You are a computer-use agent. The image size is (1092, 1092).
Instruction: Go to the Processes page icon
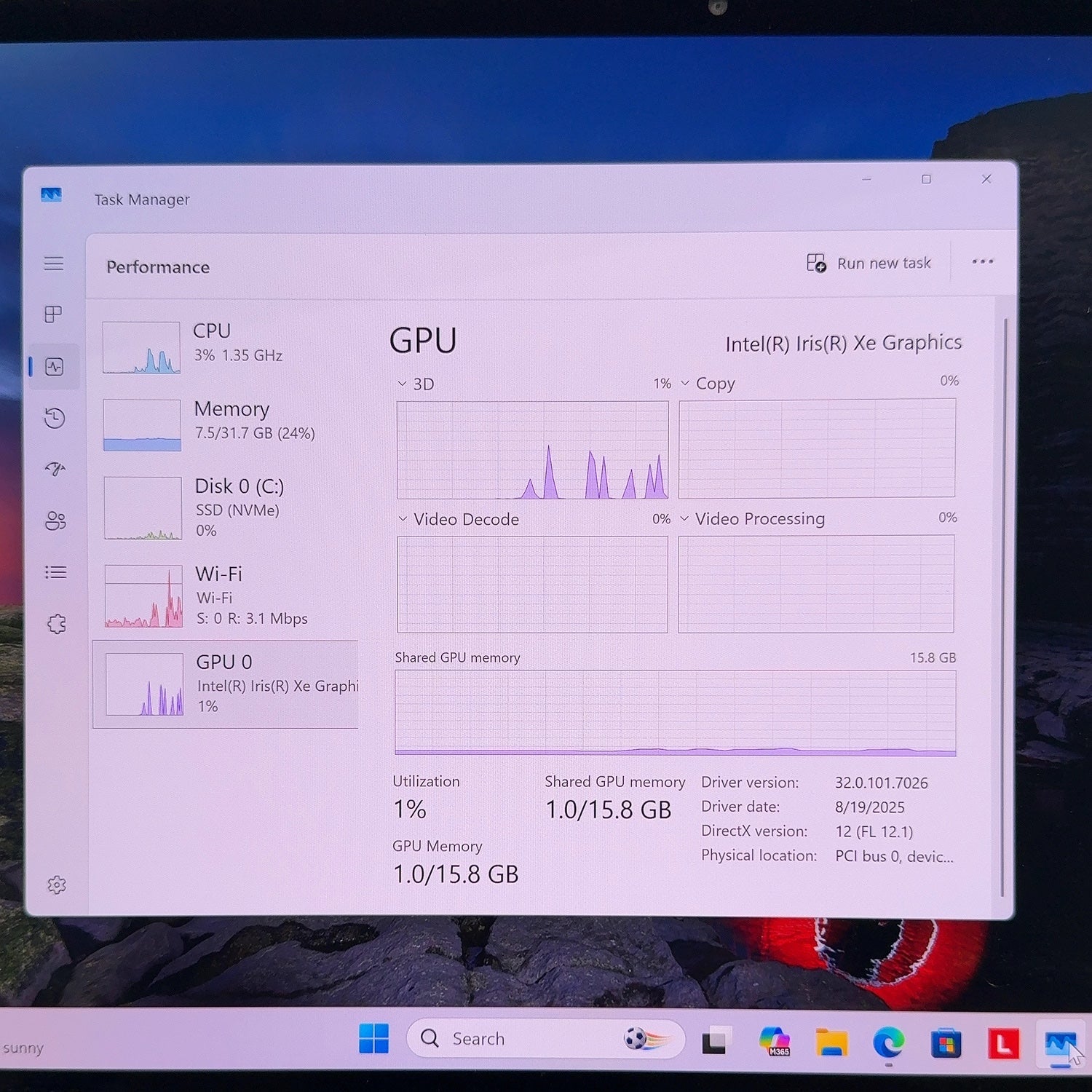click(x=53, y=314)
